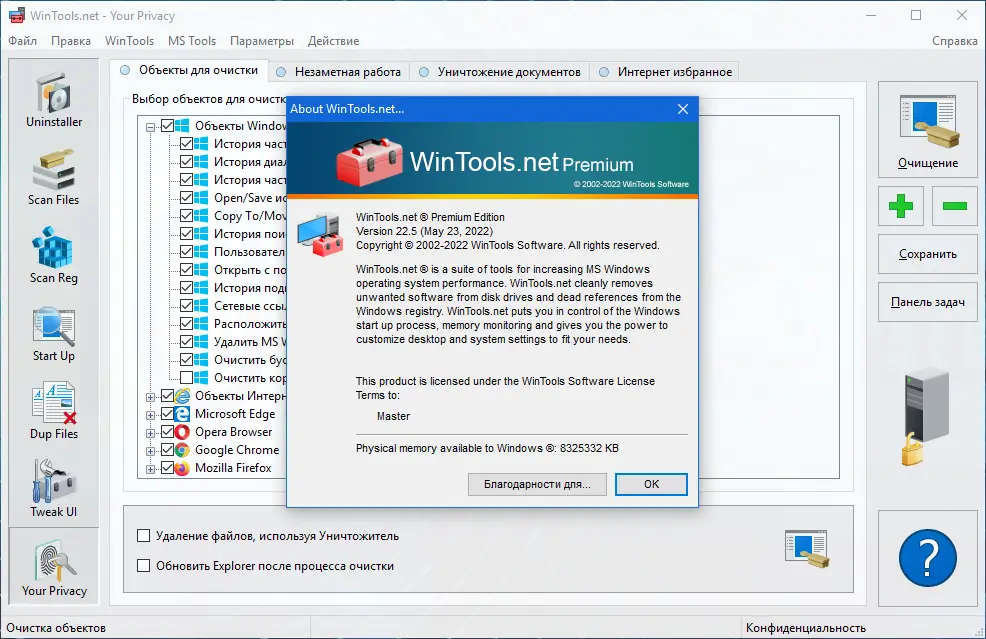
Task: Select the Сетевые ссы tree row
Action: click(250, 306)
